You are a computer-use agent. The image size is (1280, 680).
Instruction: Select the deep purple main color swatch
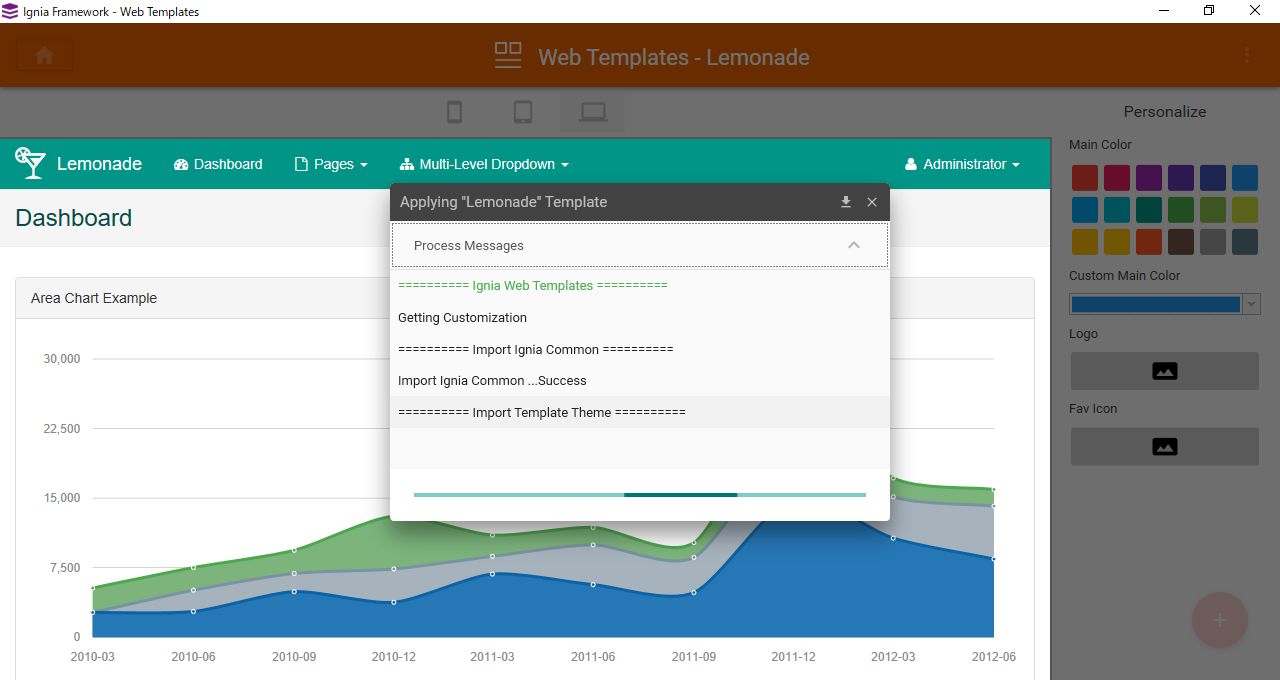click(x=1181, y=178)
